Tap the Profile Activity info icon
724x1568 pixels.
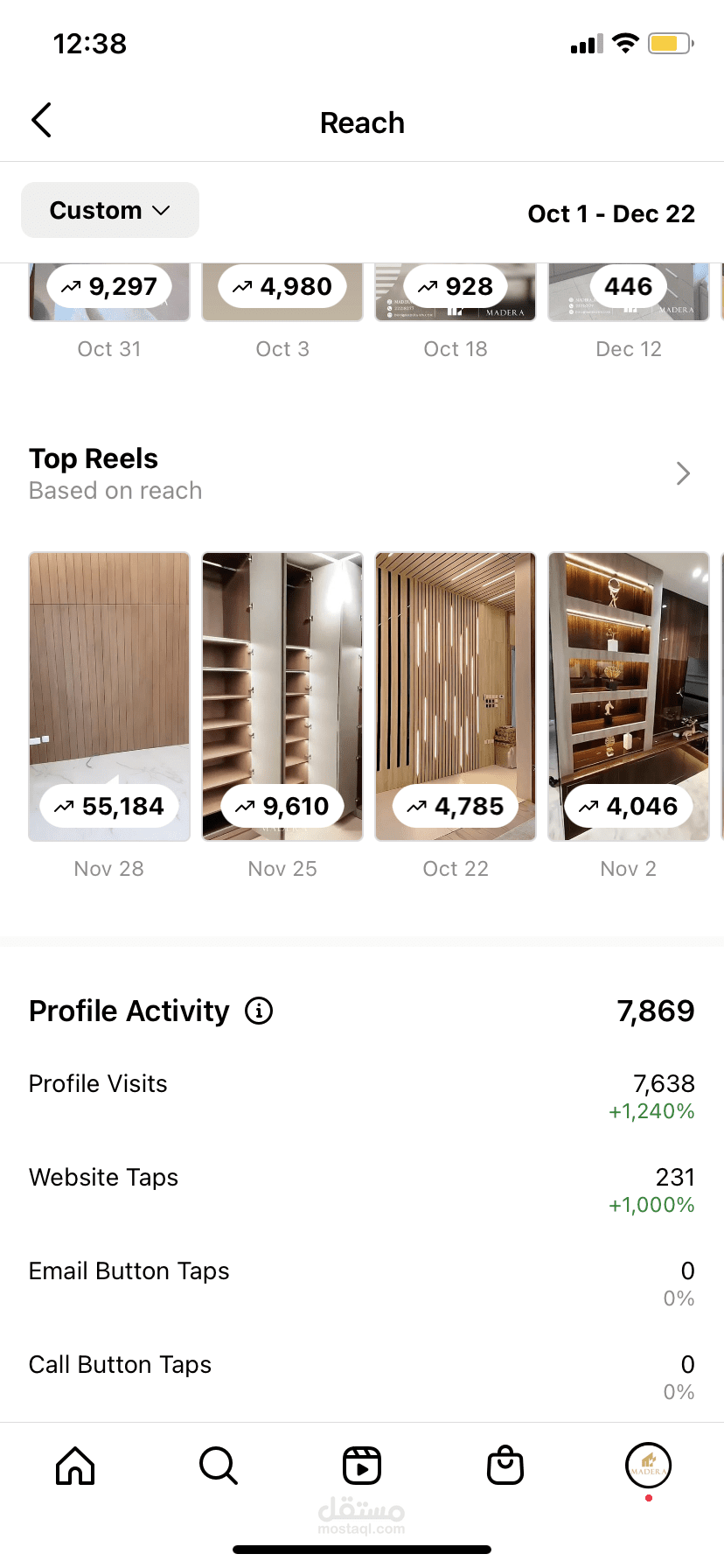[259, 1011]
